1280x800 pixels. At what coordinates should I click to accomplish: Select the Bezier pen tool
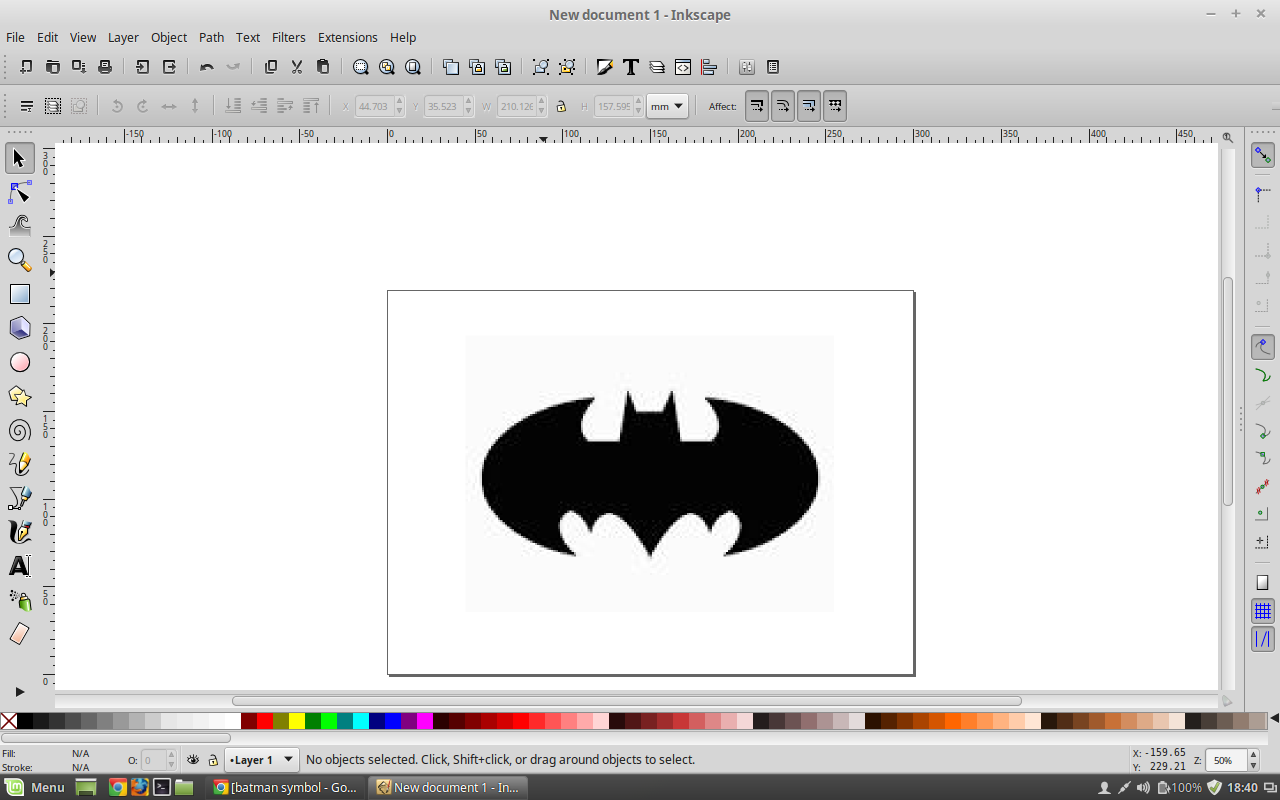[19, 498]
